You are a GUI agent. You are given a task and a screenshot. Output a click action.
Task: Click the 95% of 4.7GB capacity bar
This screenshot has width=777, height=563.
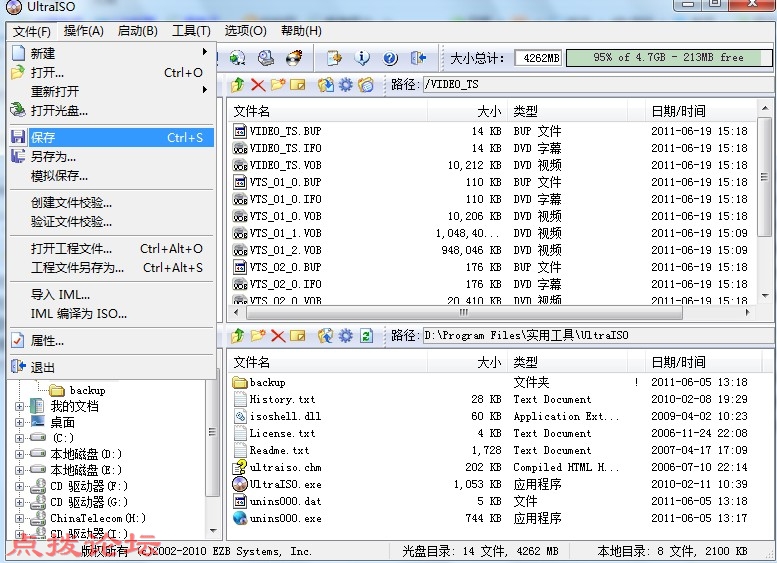click(x=668, y=57)
